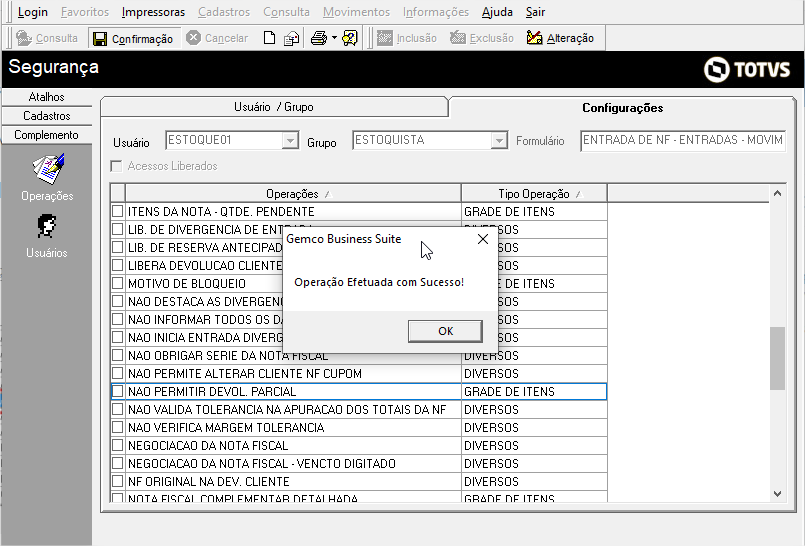The height and width of the screenshot is (546, 805).
Task: Check NAO INFORMAR TODOS OS DADOS row checkbox
Action: pyautogui.click(x=118, y=319)
